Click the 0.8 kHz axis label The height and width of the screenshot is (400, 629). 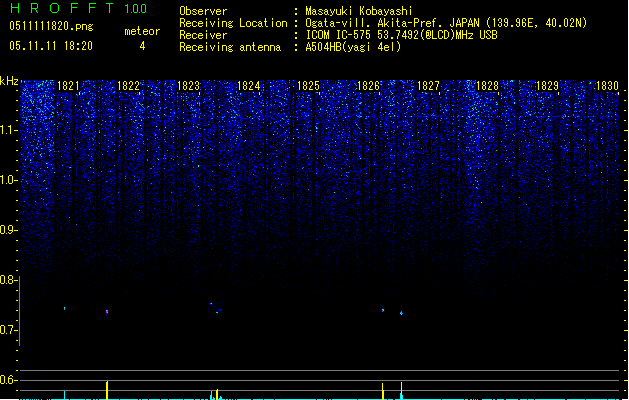[8, 280]
